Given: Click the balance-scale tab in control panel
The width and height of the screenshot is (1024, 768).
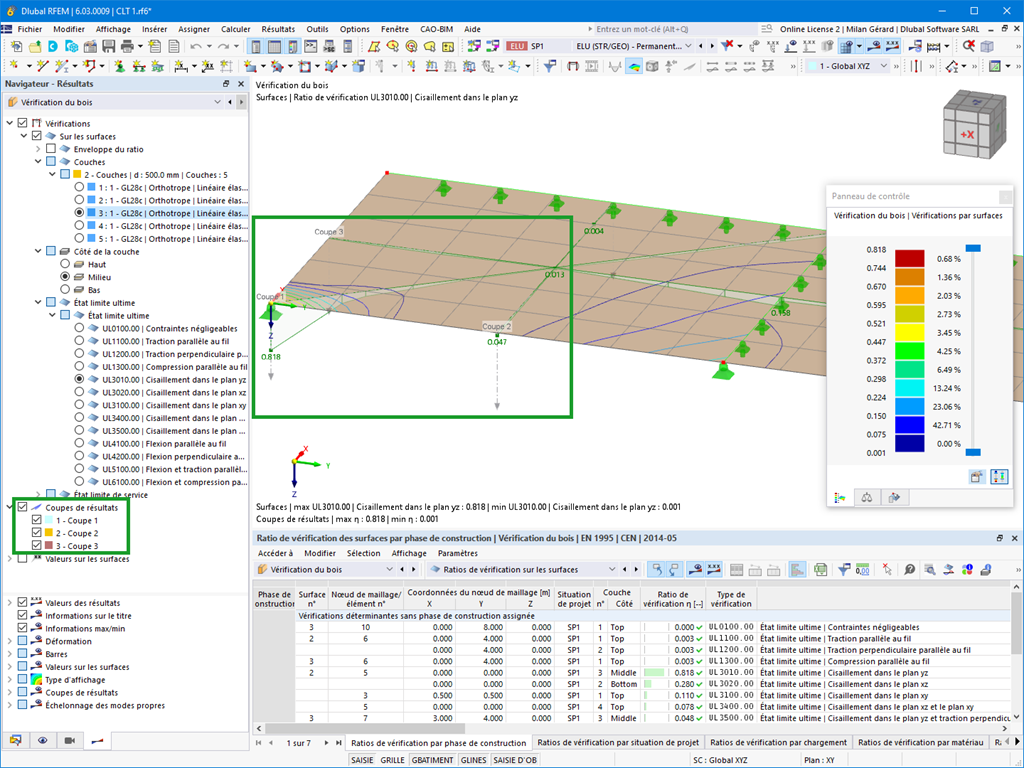Looking at the screenshot, I should (x=868, y=496).
